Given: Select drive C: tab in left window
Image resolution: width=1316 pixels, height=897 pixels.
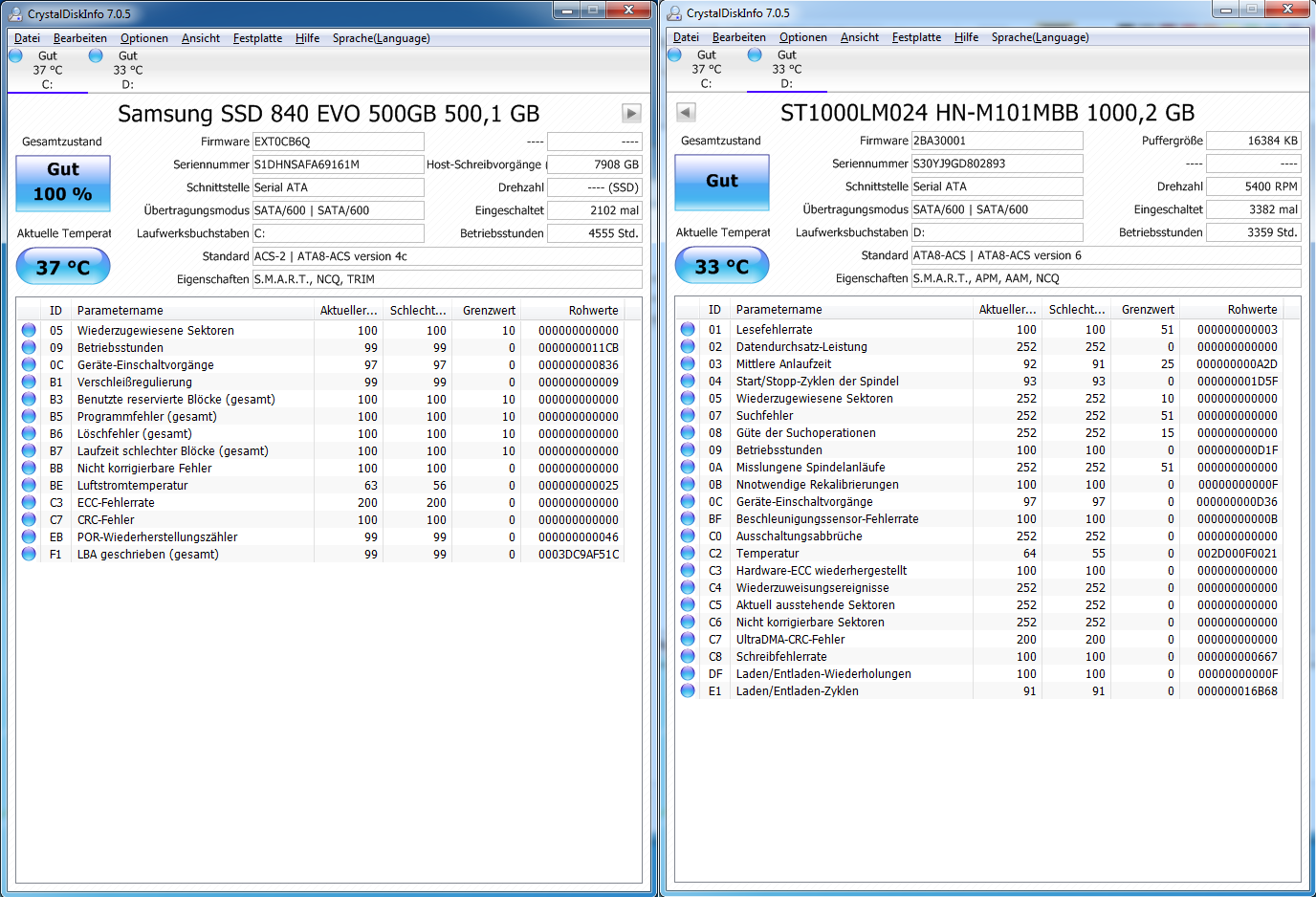Looking at the screenshot, I should (47, 70).
